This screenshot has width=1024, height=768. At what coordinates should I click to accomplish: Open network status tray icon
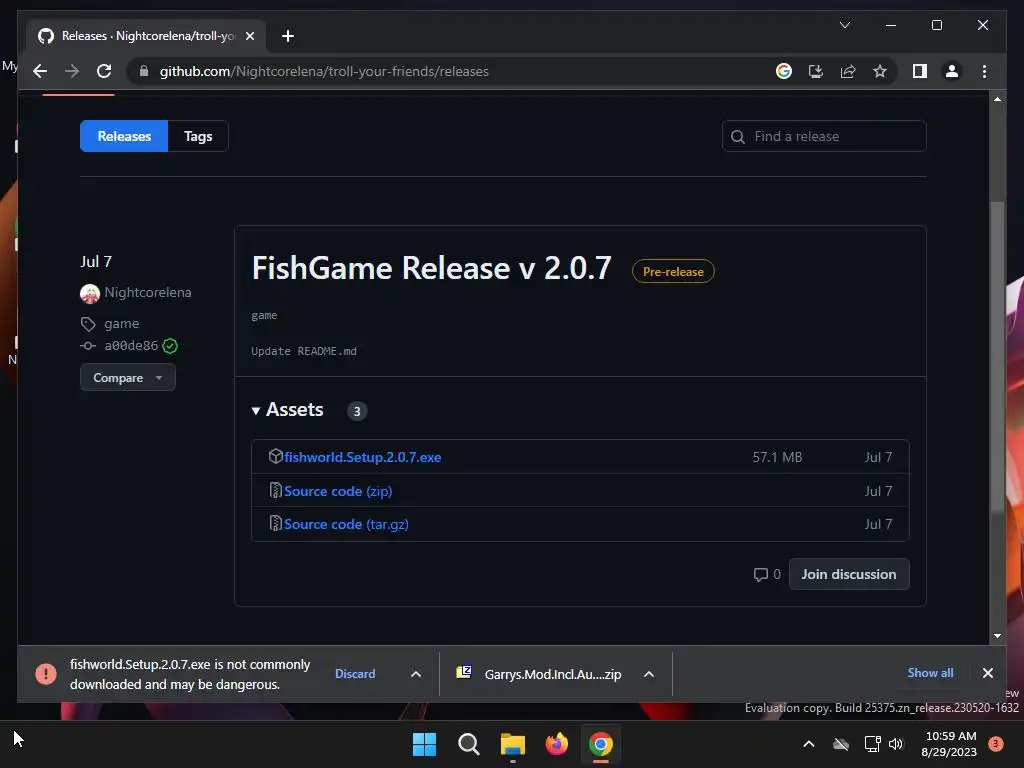tap(872, 744)
